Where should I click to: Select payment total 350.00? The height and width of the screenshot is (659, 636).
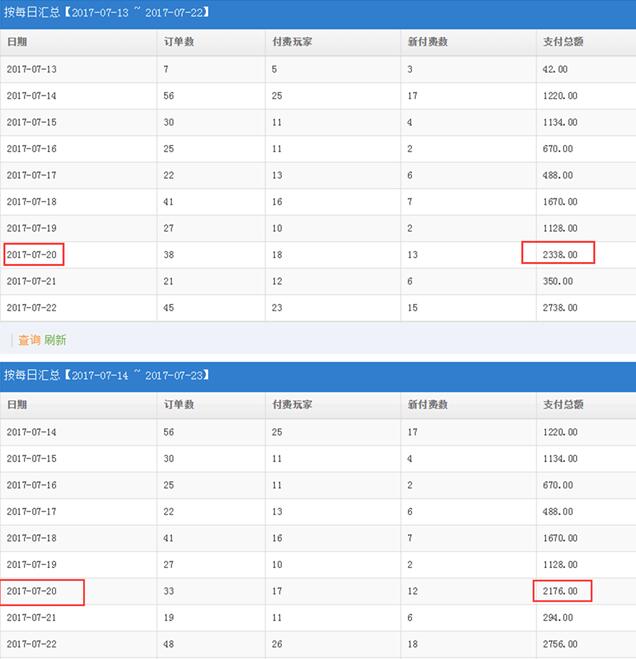tap(557, 281)
